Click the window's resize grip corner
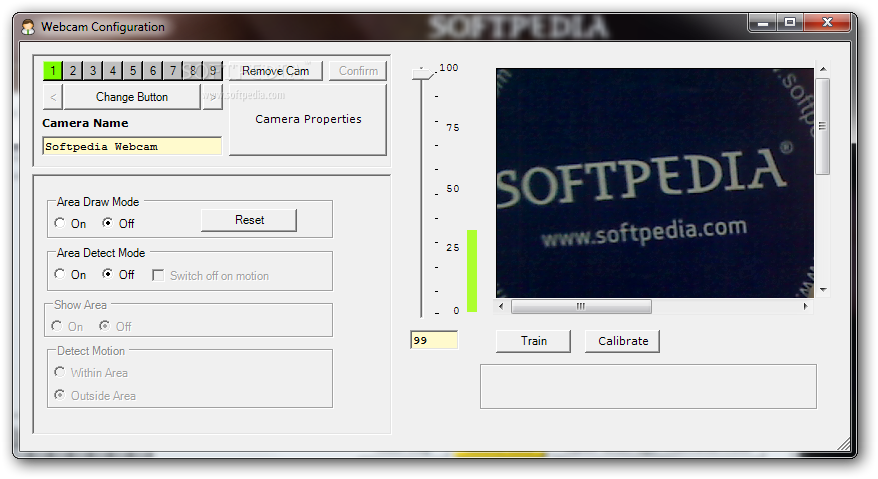 844,444
